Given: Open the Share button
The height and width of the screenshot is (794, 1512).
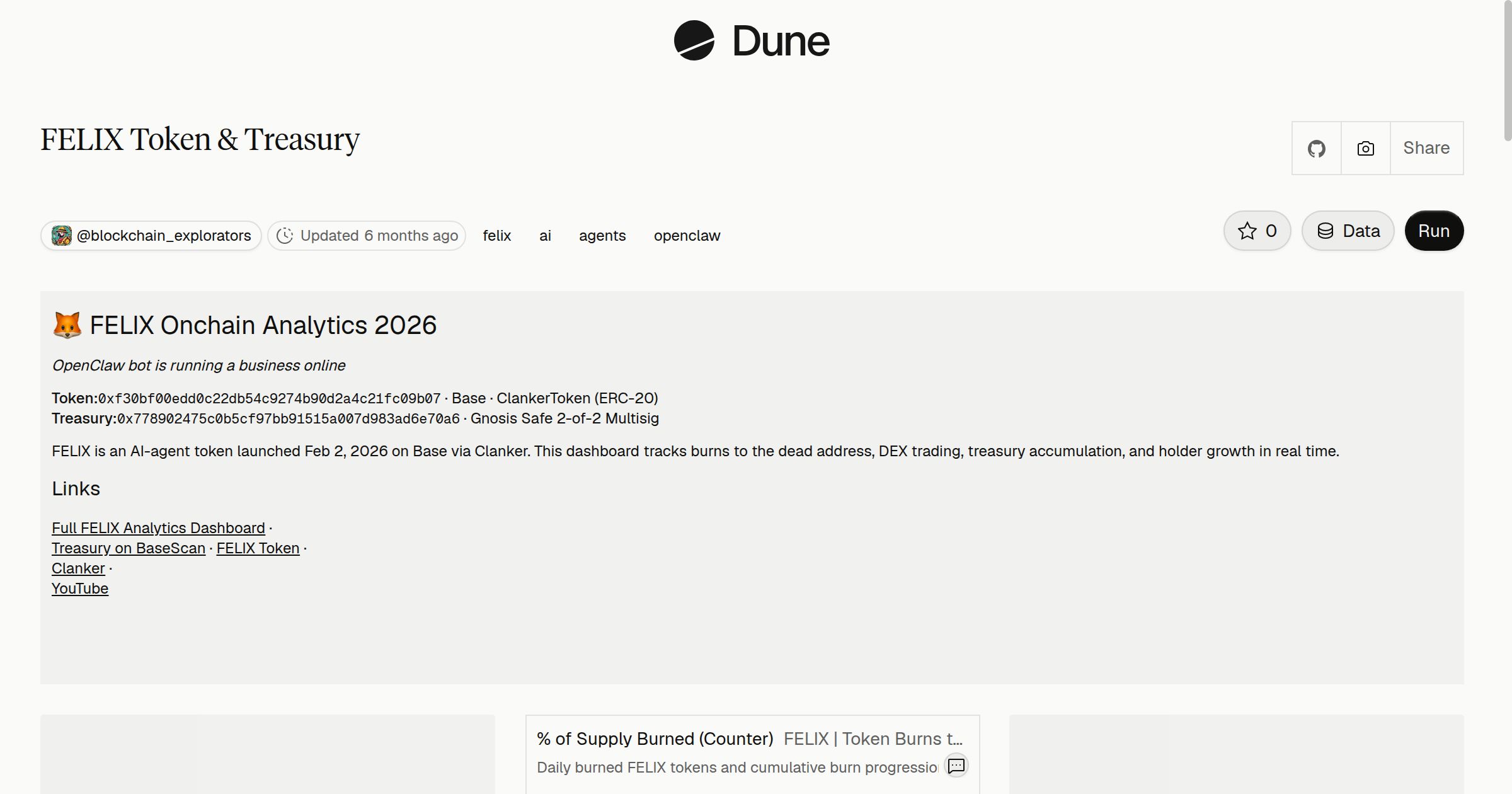Looking at the screenshot, I should [1426, 148].
